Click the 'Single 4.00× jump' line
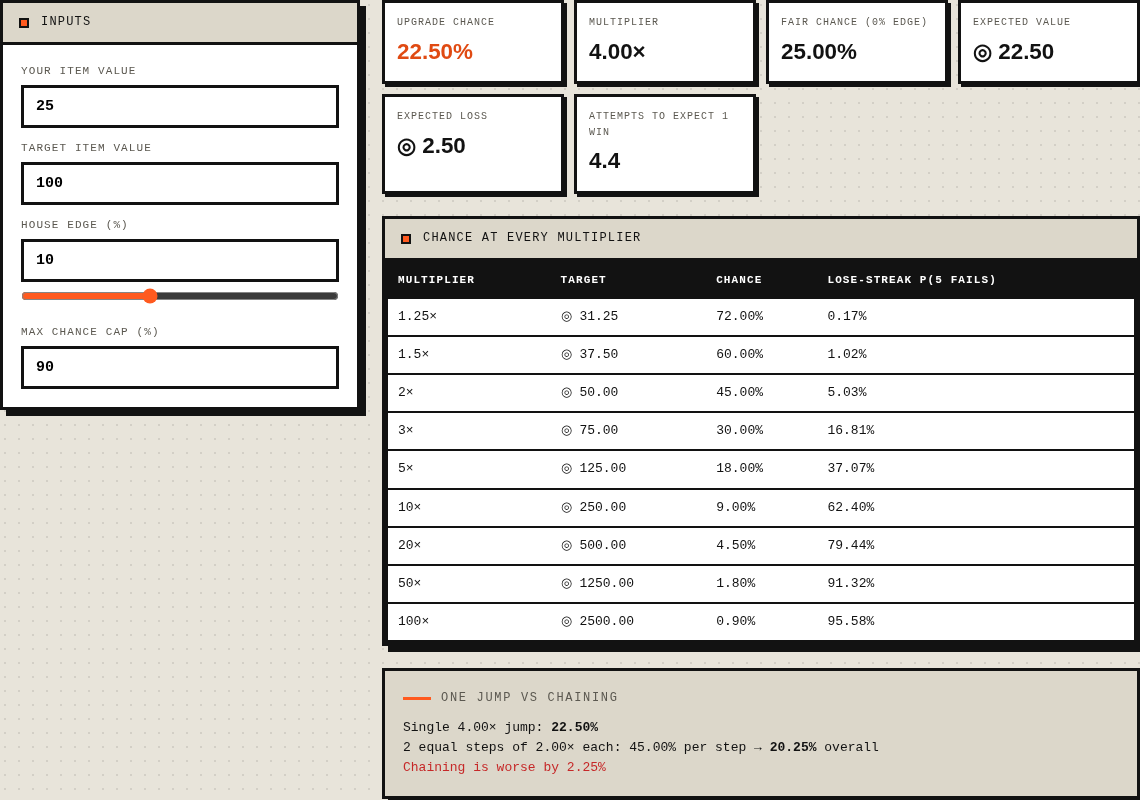 (x=500, y=727)
